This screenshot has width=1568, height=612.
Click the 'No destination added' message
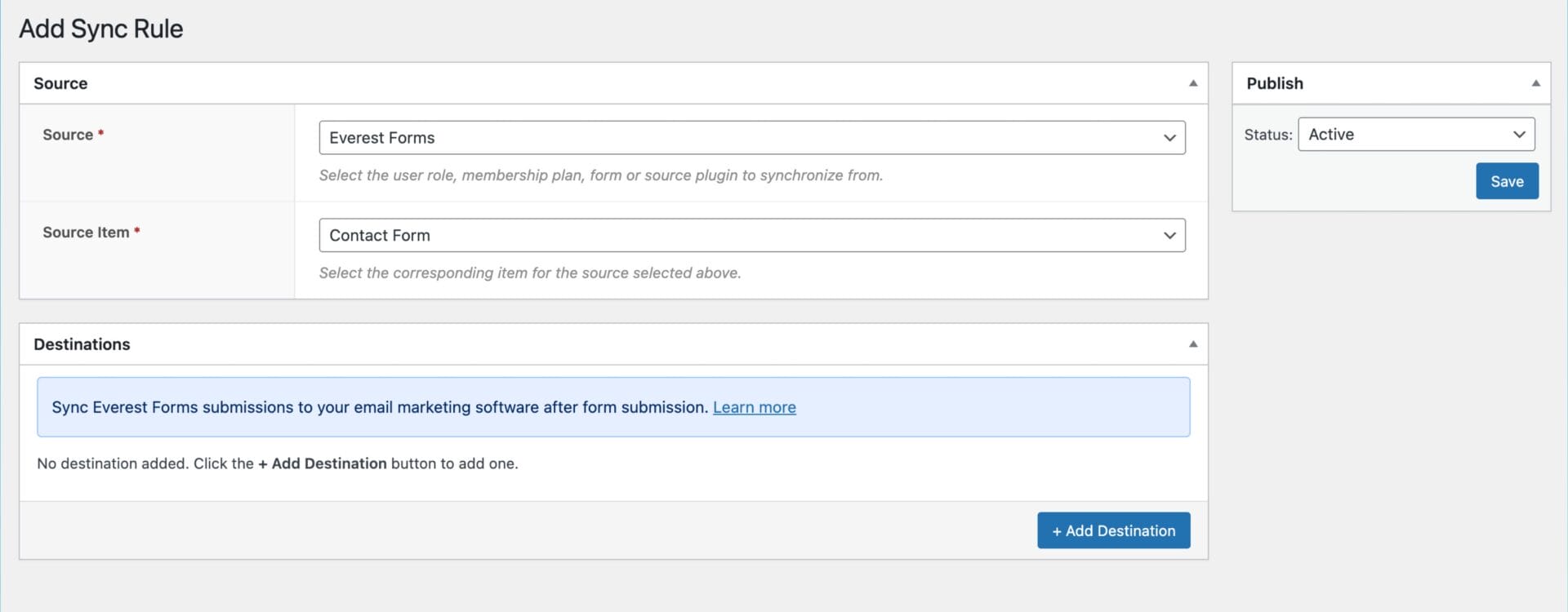click(278, 463)
